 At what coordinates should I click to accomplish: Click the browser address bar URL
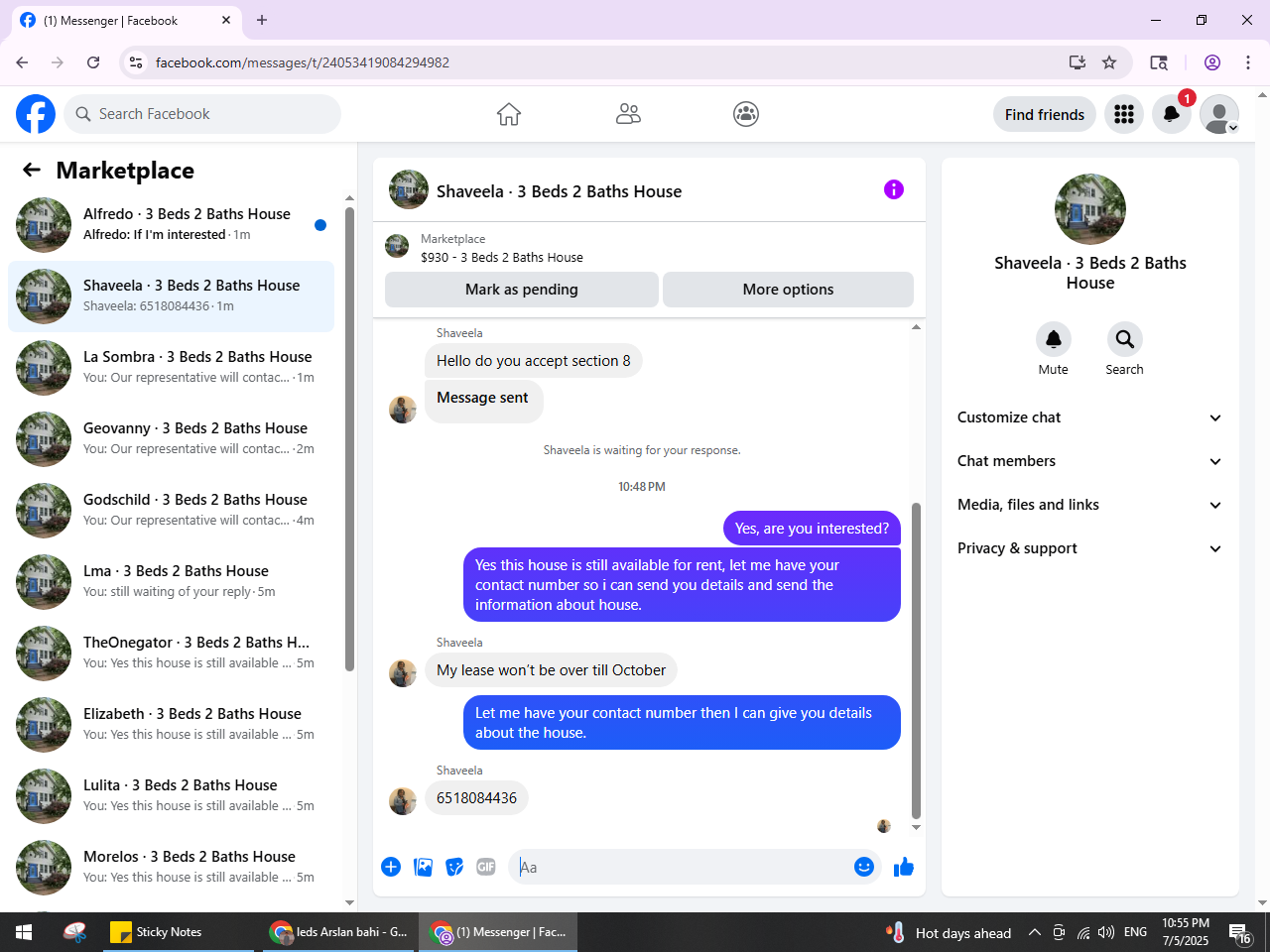click(303, 62)
